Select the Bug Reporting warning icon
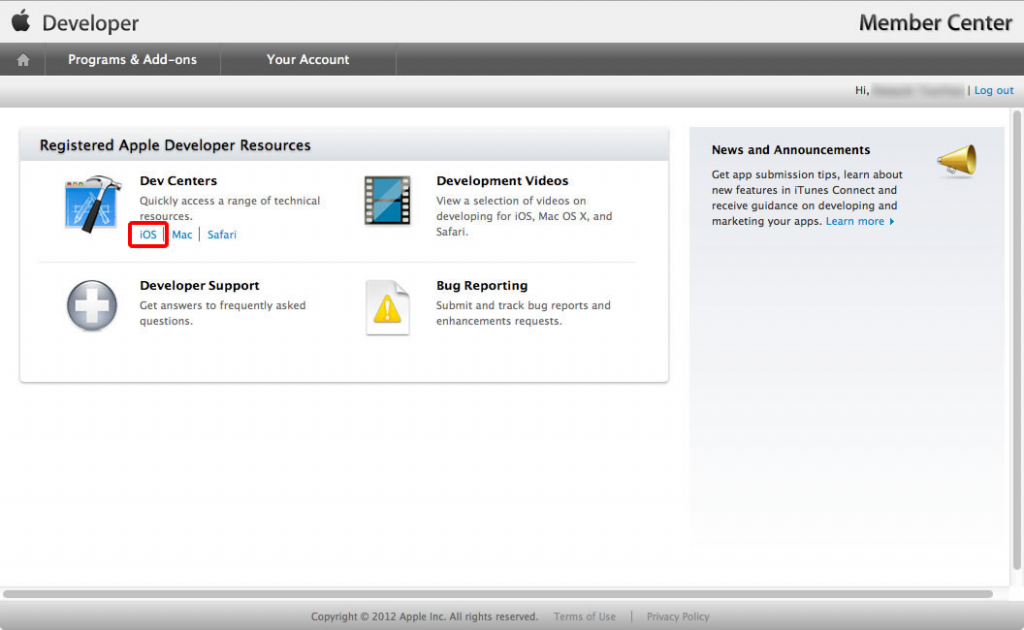 [x=387, y=306]
